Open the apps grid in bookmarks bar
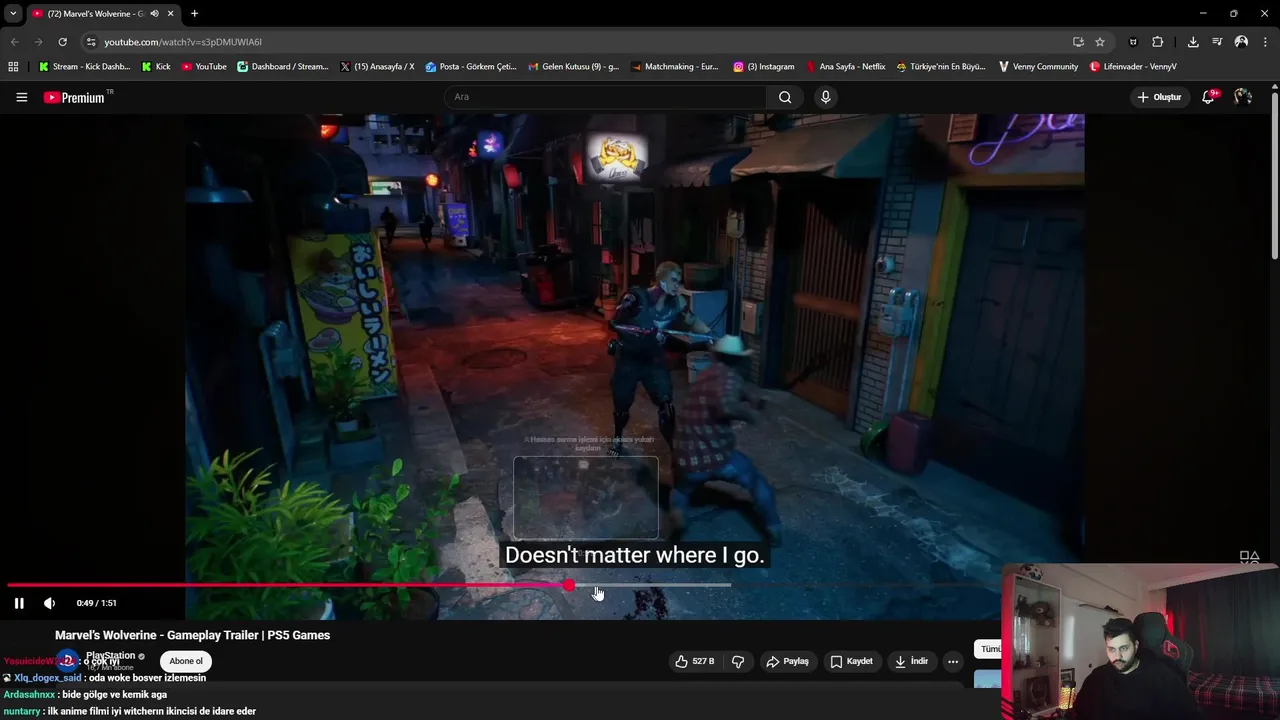 (x=13, y=67)
